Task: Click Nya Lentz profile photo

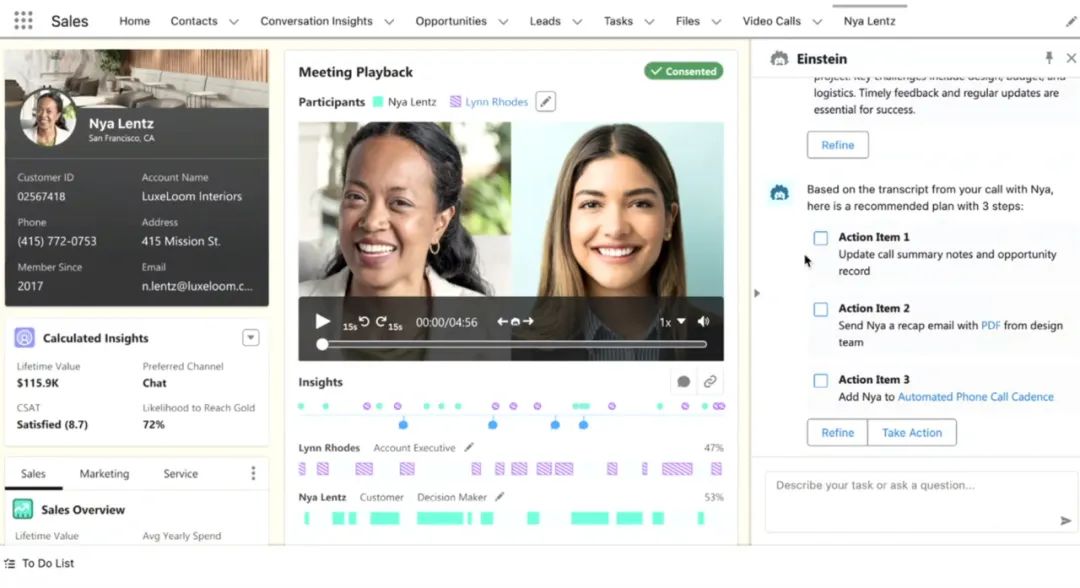Action: pos(48,117)
